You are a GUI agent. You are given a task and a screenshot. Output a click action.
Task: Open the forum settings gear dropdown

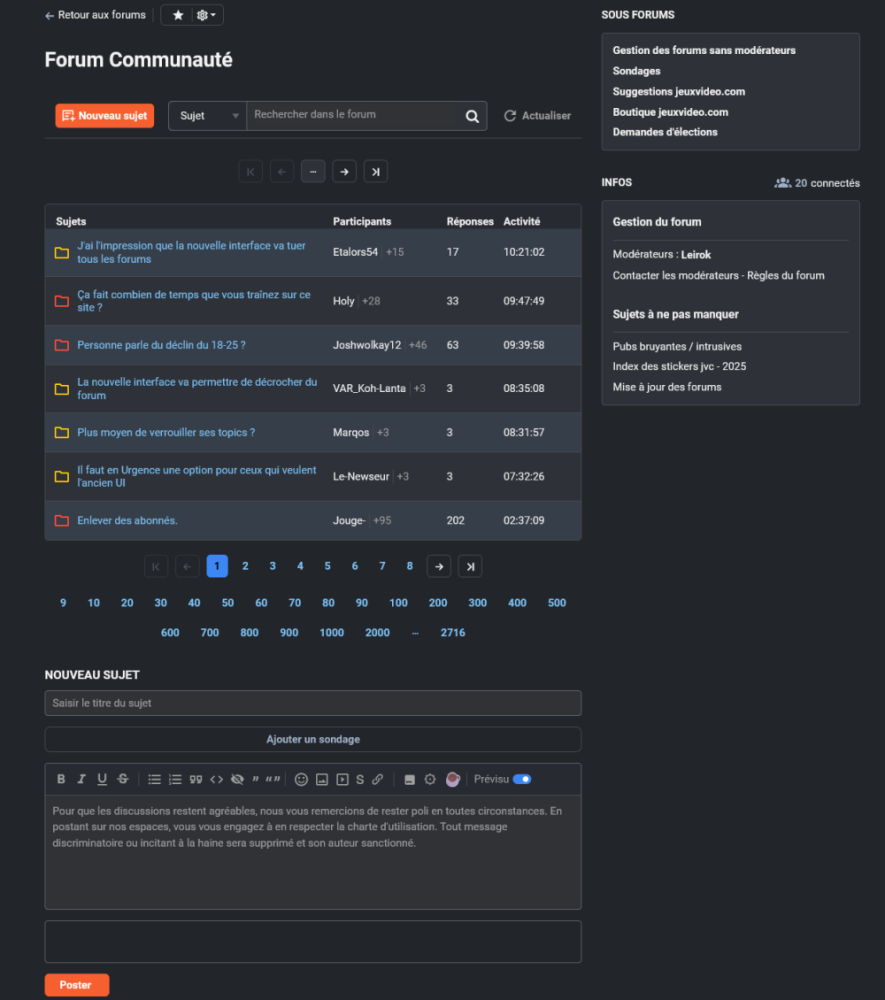(207, 16)
